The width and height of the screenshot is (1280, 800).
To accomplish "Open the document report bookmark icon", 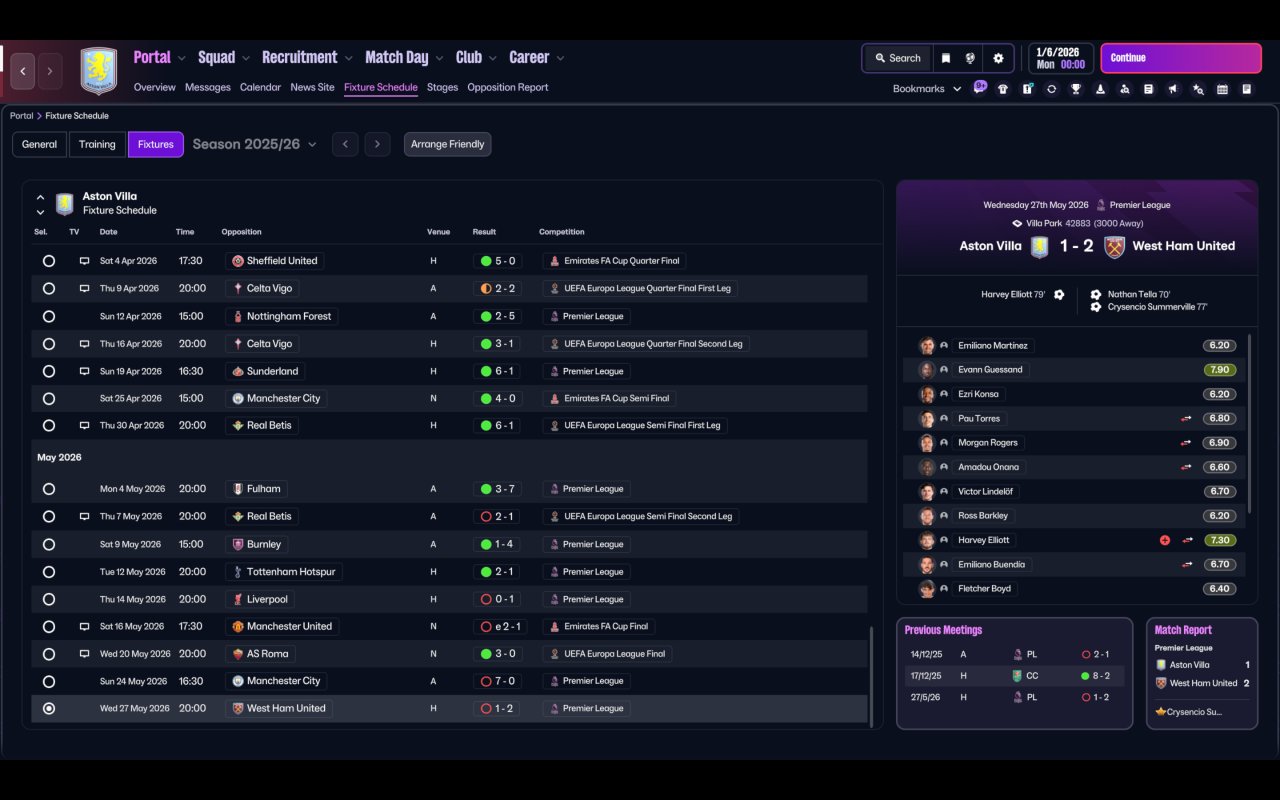I will [1148, 89].
